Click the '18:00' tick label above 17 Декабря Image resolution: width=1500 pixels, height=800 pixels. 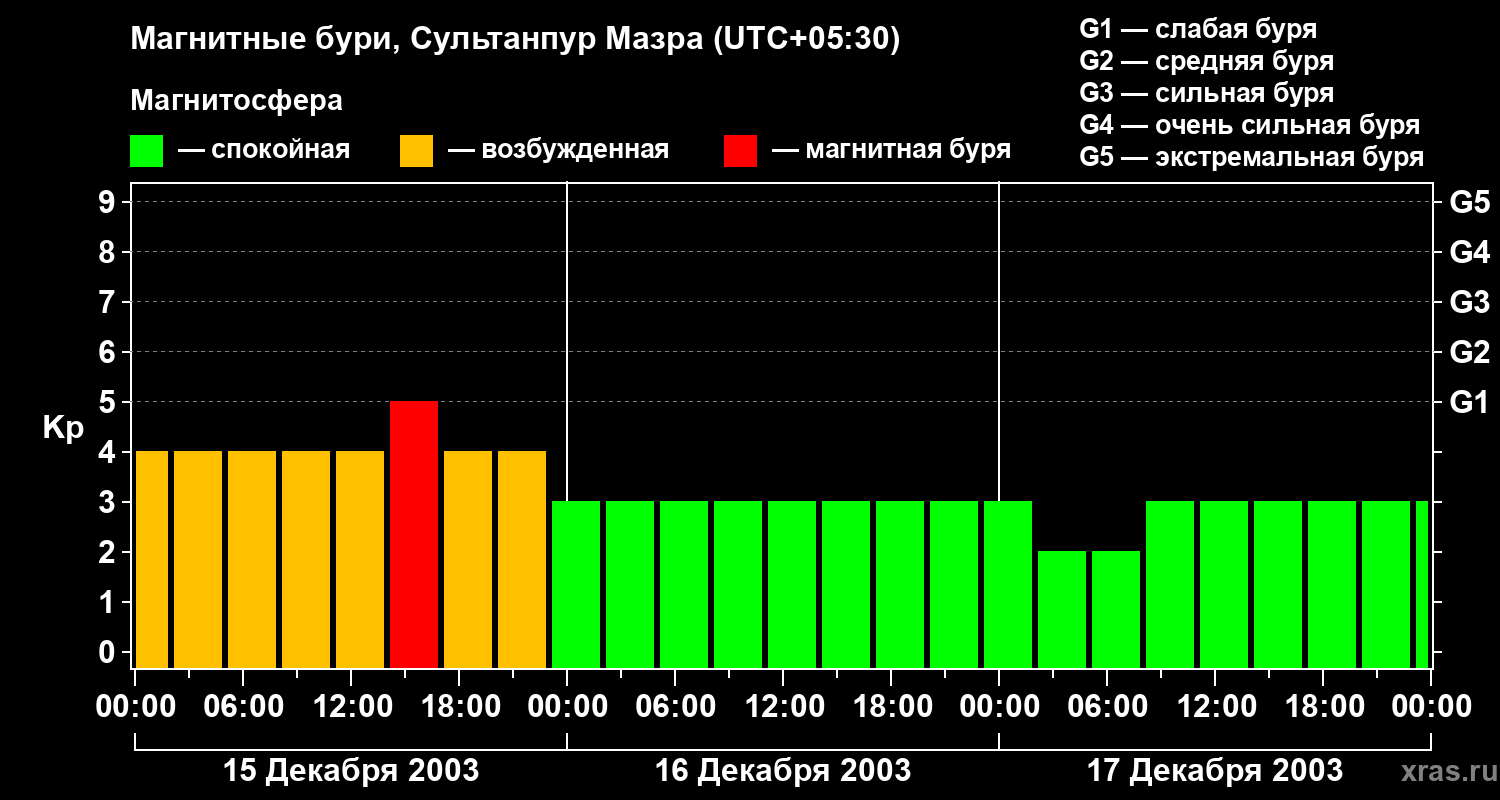(1323, 707)
